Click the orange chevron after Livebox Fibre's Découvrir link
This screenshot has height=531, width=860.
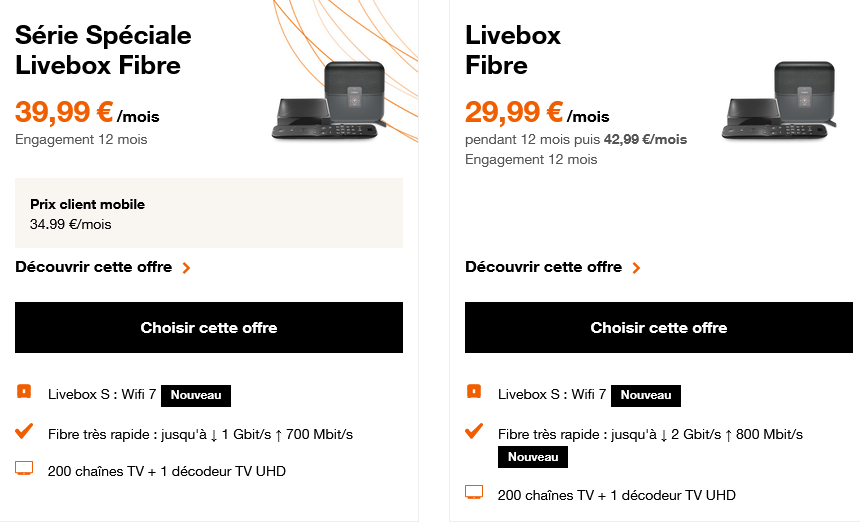click(x=637, y=268)
